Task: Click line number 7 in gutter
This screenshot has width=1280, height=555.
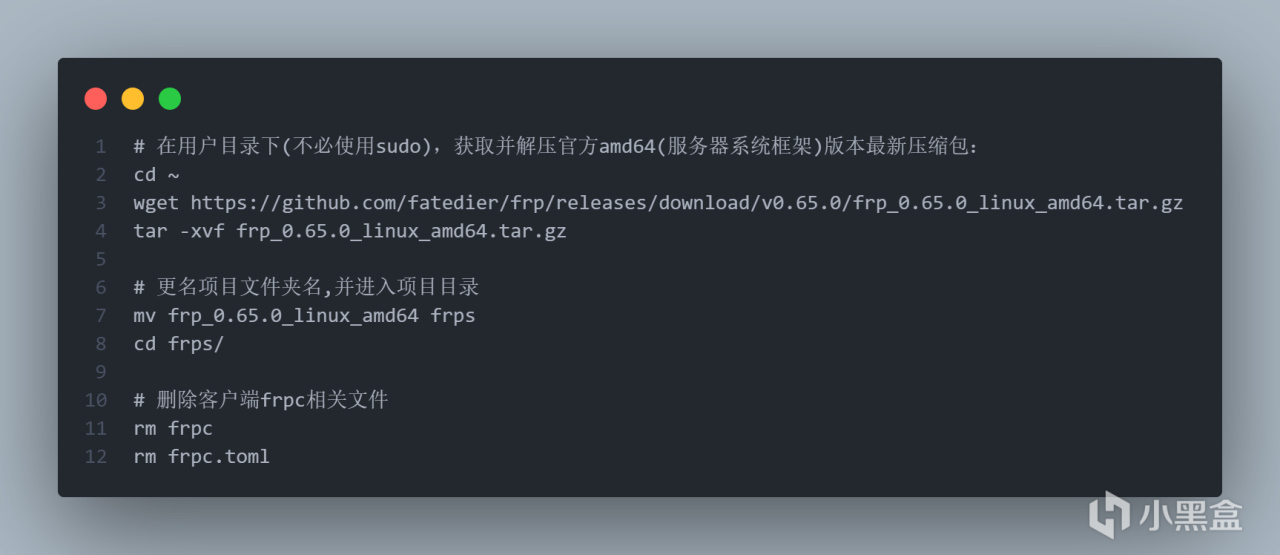Action: tap(101, 316)
